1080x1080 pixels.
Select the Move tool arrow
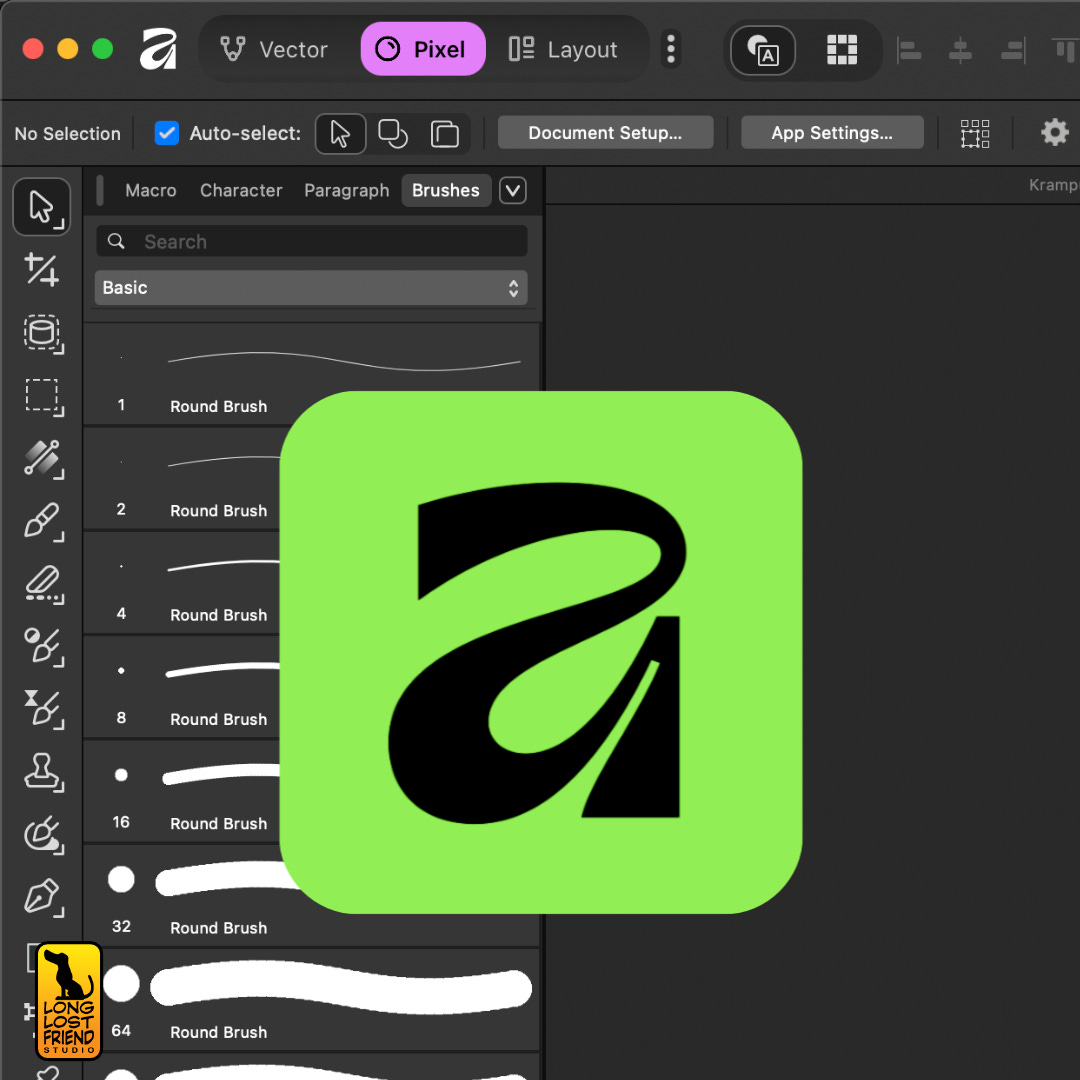[42, 207]
